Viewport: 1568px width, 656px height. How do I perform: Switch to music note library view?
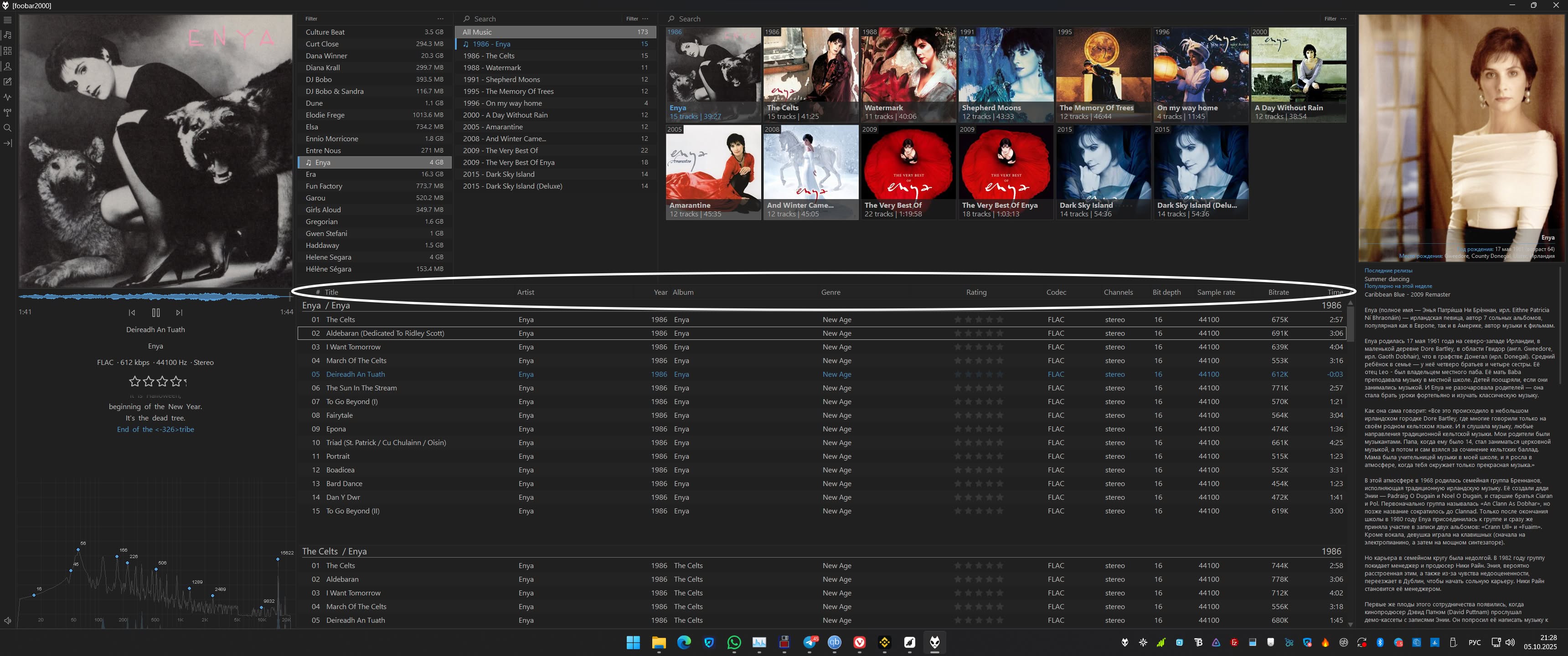(7, 35)
